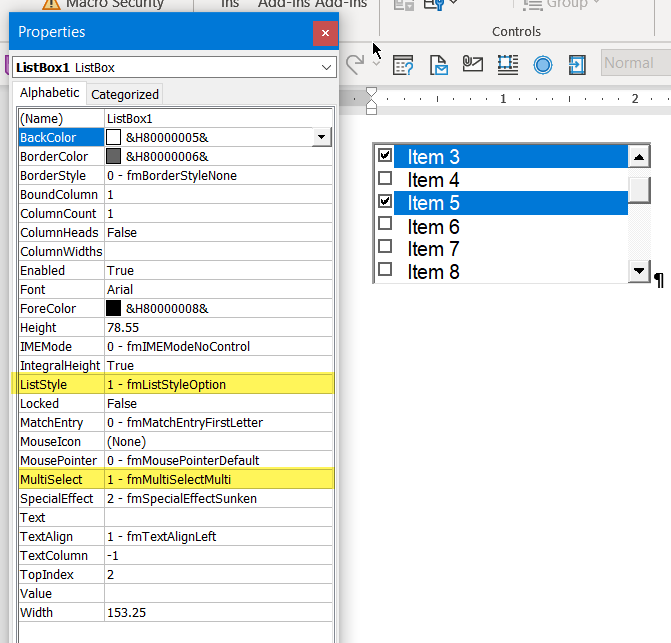Open the tools icon dropdown in Controls group
This screenshot has width=671, height=643.
click(453, 3)
